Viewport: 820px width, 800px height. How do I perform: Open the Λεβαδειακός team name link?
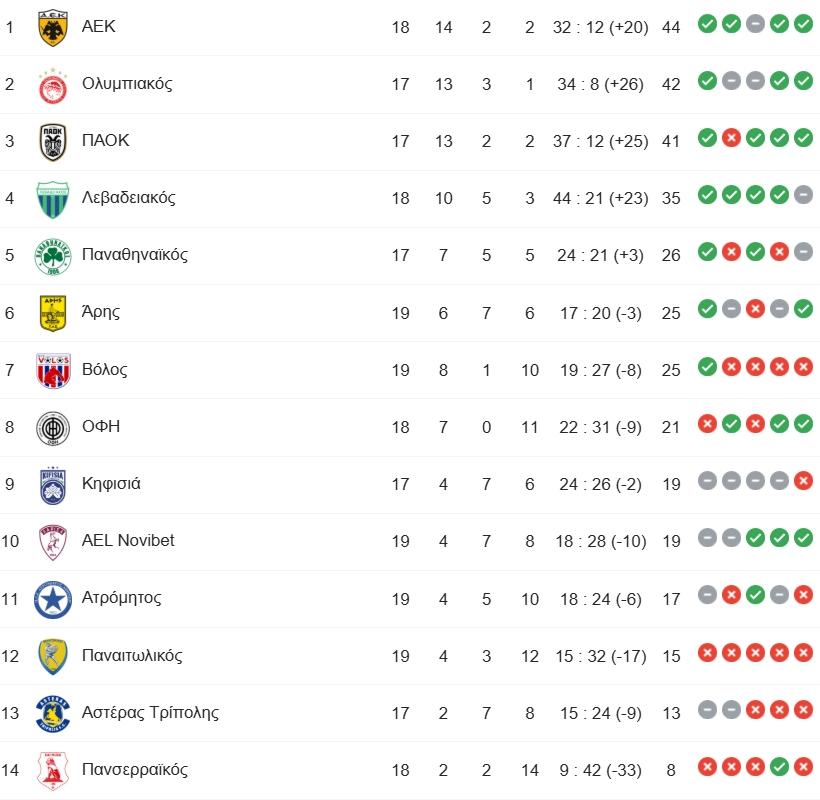128,197
